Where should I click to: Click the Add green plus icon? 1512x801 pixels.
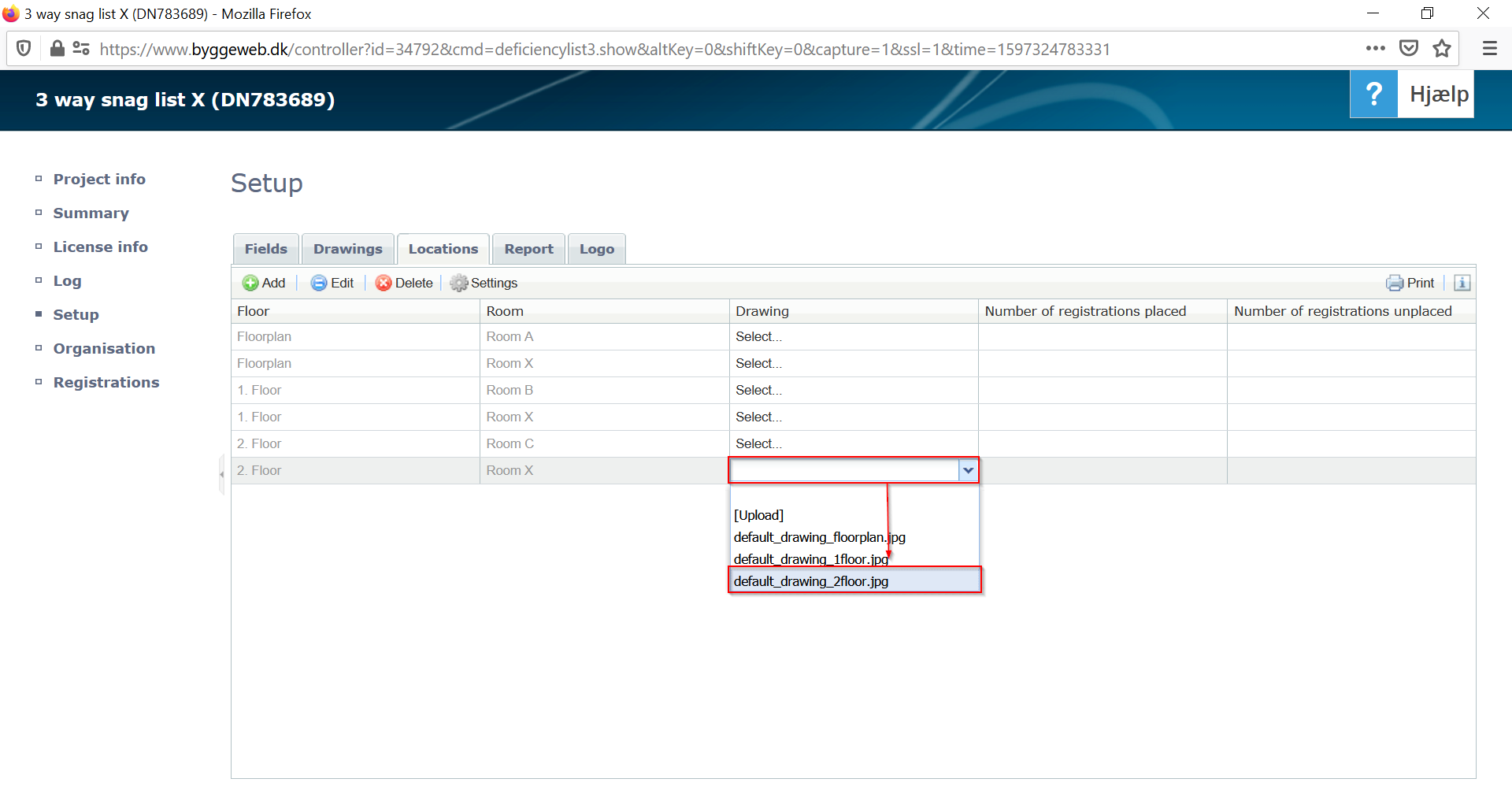click(x=250, y=283)
